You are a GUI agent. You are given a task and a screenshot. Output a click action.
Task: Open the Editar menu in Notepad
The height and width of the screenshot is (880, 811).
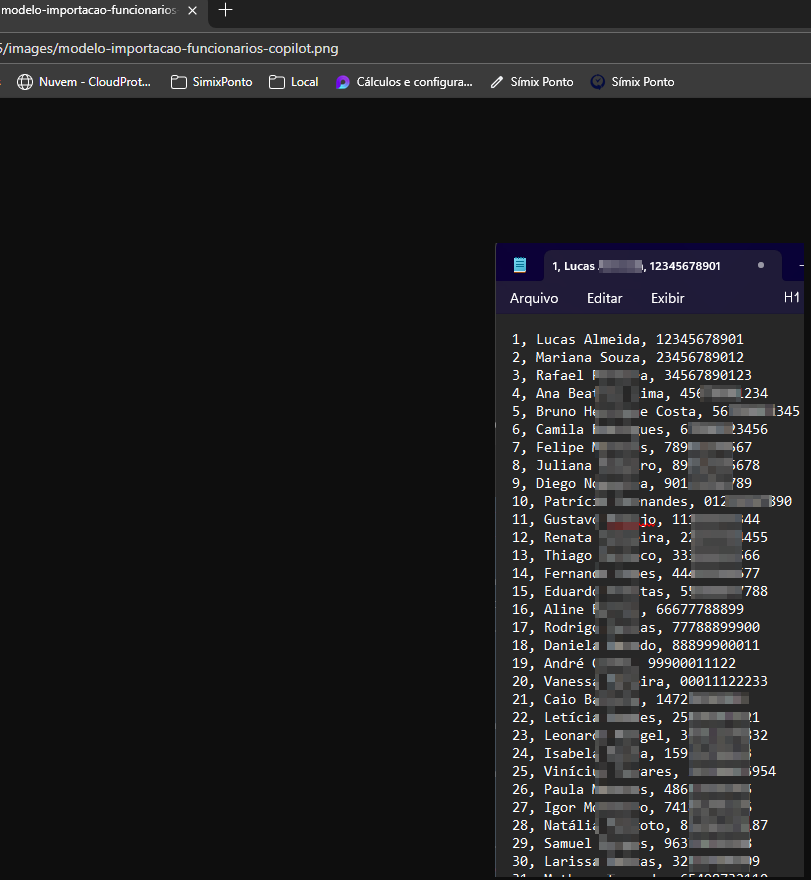604,298
